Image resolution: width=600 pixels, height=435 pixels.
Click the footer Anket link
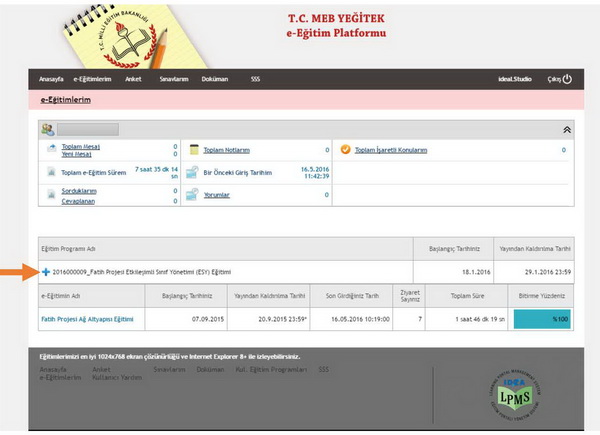pyautogui.click(x=101, y=370)
